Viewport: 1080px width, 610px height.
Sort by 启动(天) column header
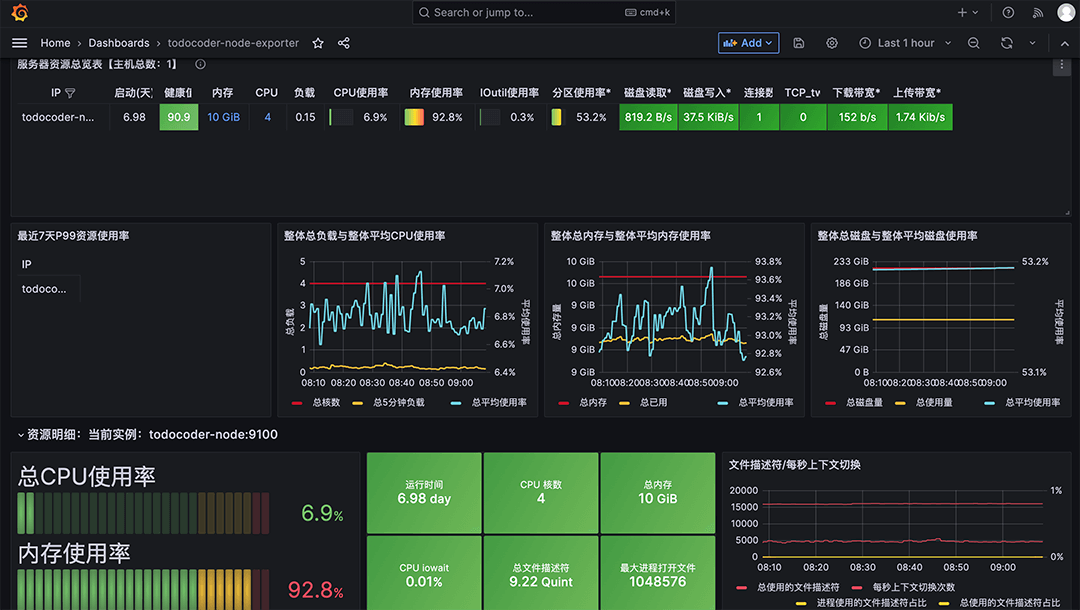134,92
